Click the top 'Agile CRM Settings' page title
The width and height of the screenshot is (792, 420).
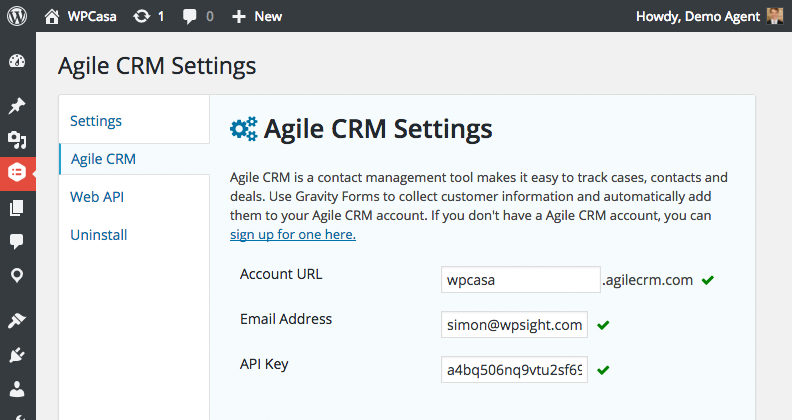click(157, 66)
